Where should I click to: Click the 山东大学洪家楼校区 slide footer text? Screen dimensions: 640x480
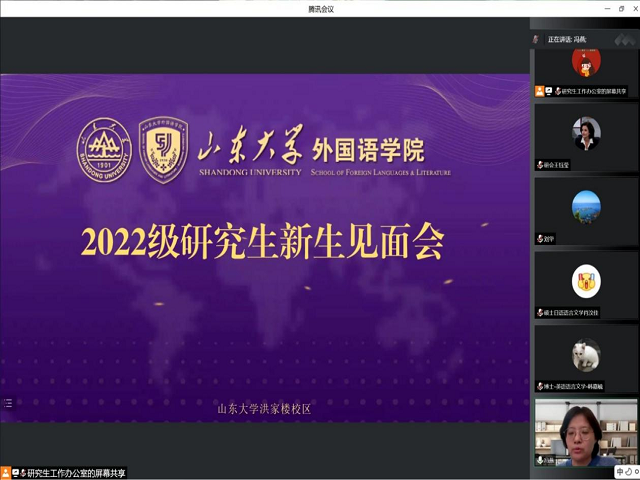[x=264, y=409]
